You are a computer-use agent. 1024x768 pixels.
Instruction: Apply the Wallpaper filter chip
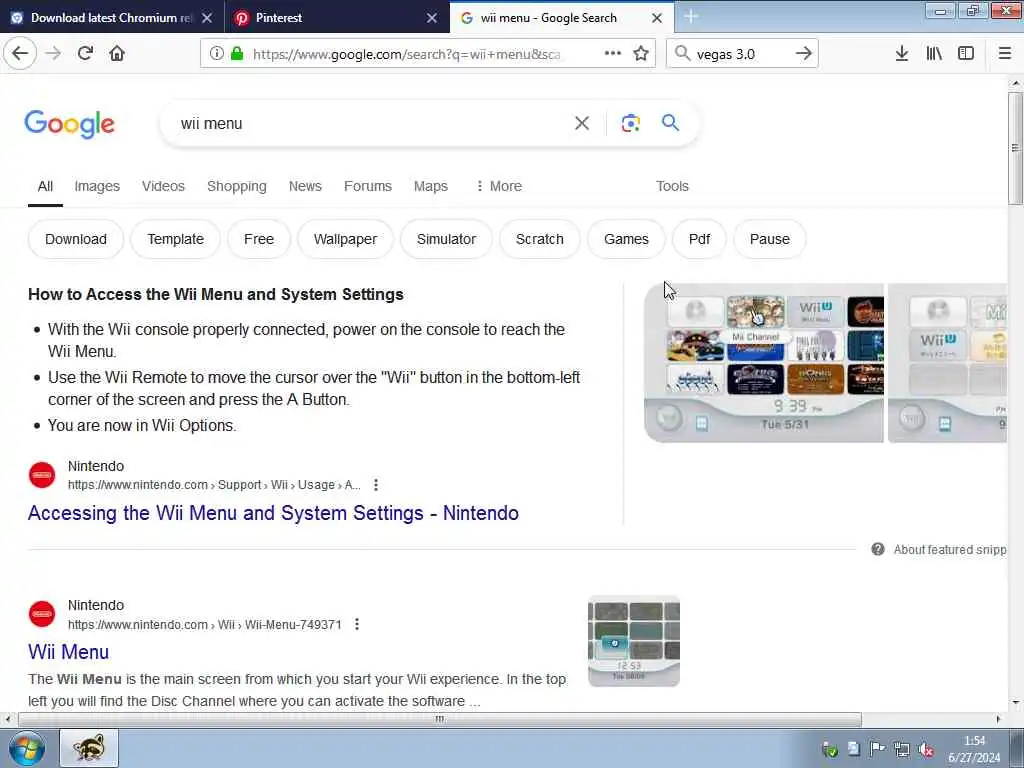click(345, 239)
